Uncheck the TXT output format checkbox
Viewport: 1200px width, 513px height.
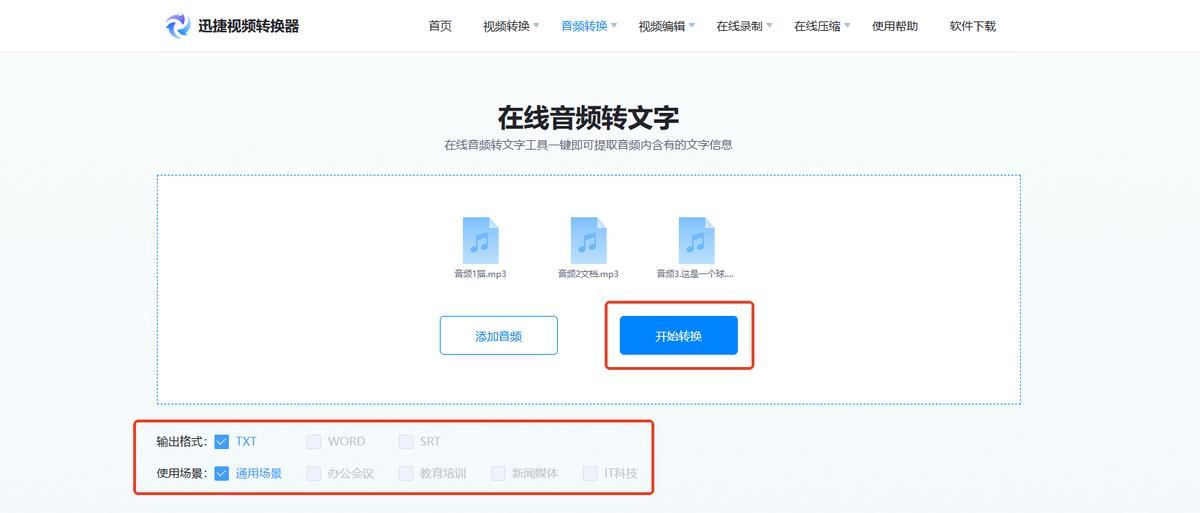click(222, 442)
